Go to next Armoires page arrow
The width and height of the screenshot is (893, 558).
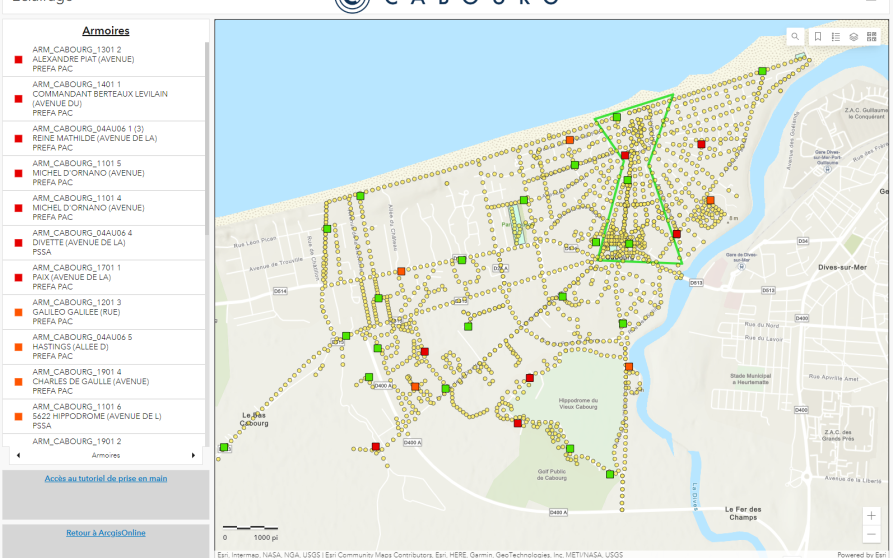pos(194,456)
